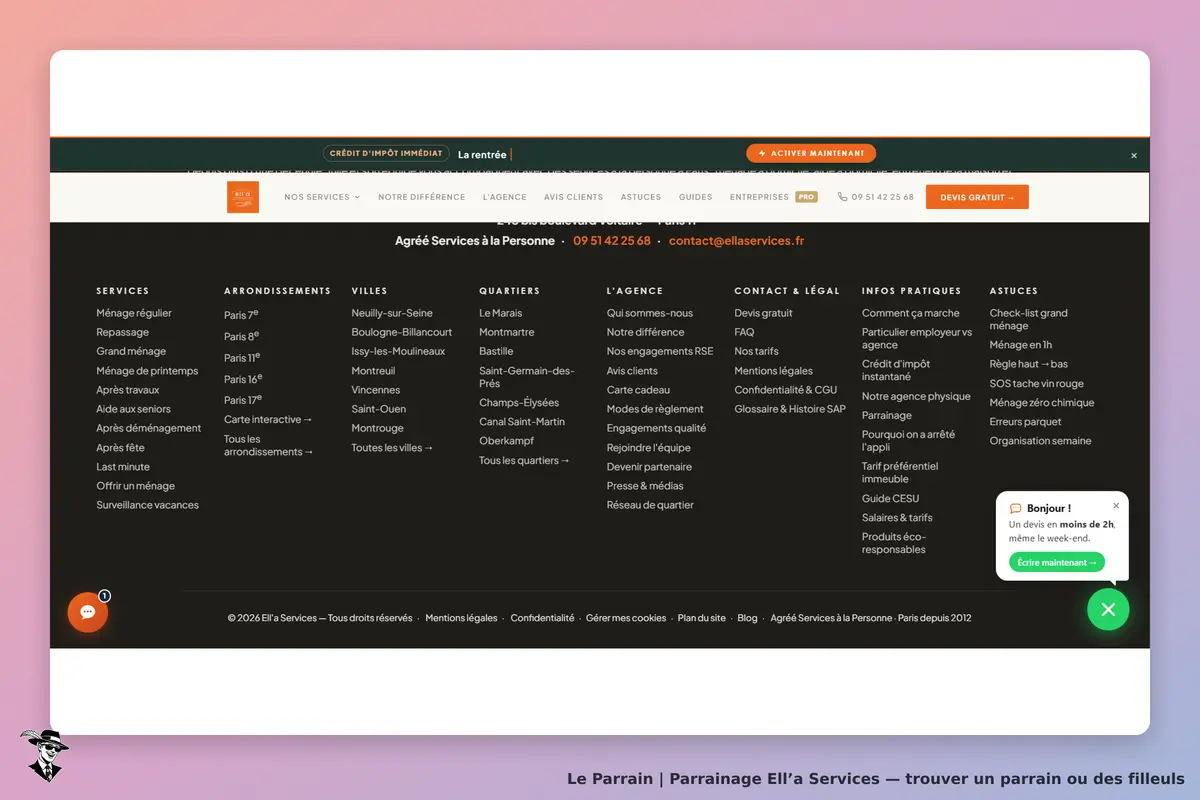This screenshot has height=800, width=1200.
Task: Open Réseau de quartier link
Action: (650, 505)
